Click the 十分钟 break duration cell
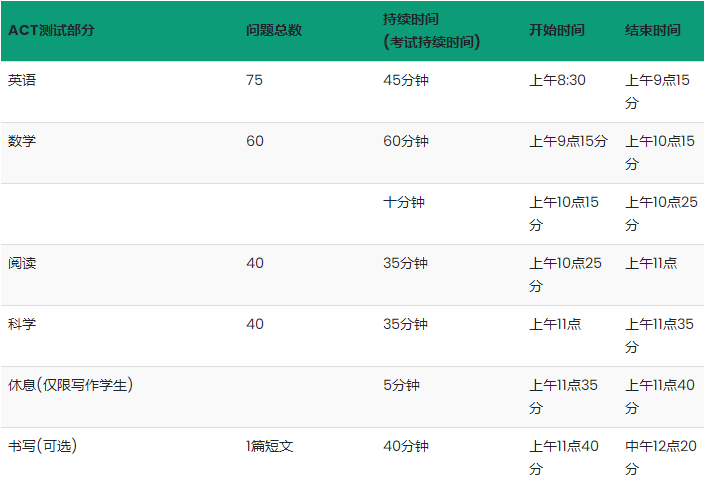Screen dimensions: 704x503 click(x=404, y=202)
